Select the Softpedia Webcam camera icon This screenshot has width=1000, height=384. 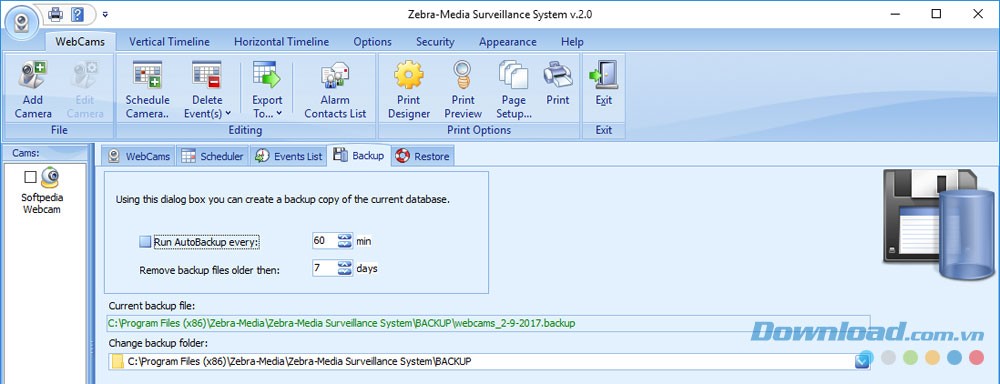coord(50,177)
